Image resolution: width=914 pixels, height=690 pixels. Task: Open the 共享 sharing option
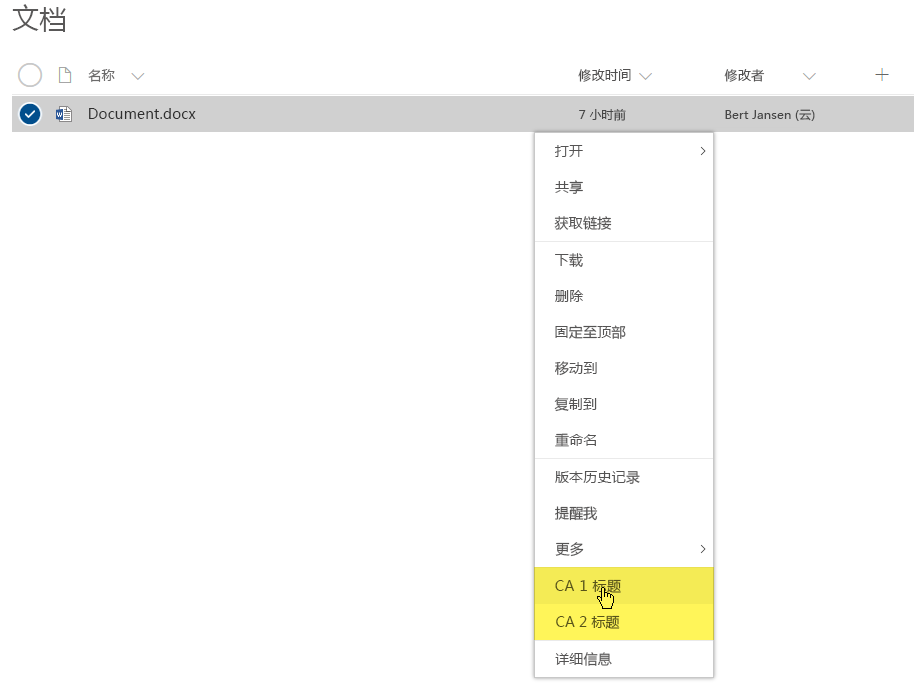coord(567,187)
